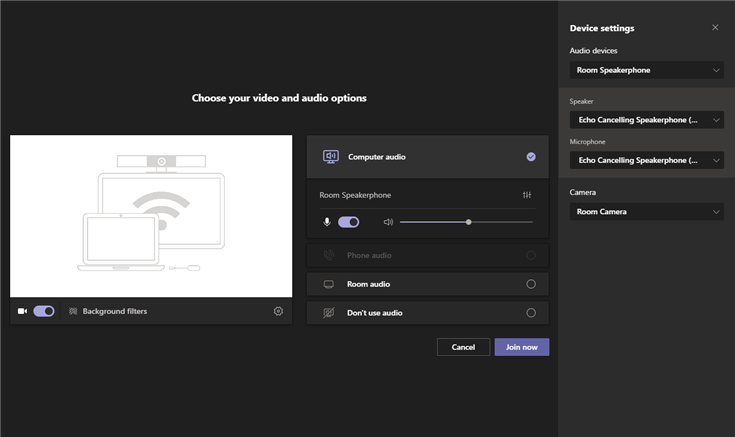Open the Microphone device dropdown
735x437 pixels.
point(646,160)
